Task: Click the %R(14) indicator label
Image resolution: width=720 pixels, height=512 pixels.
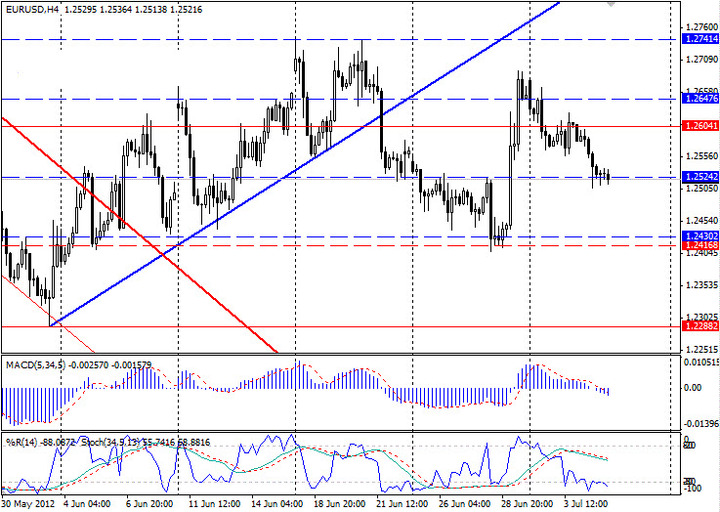Action: [x=22, y=441]
